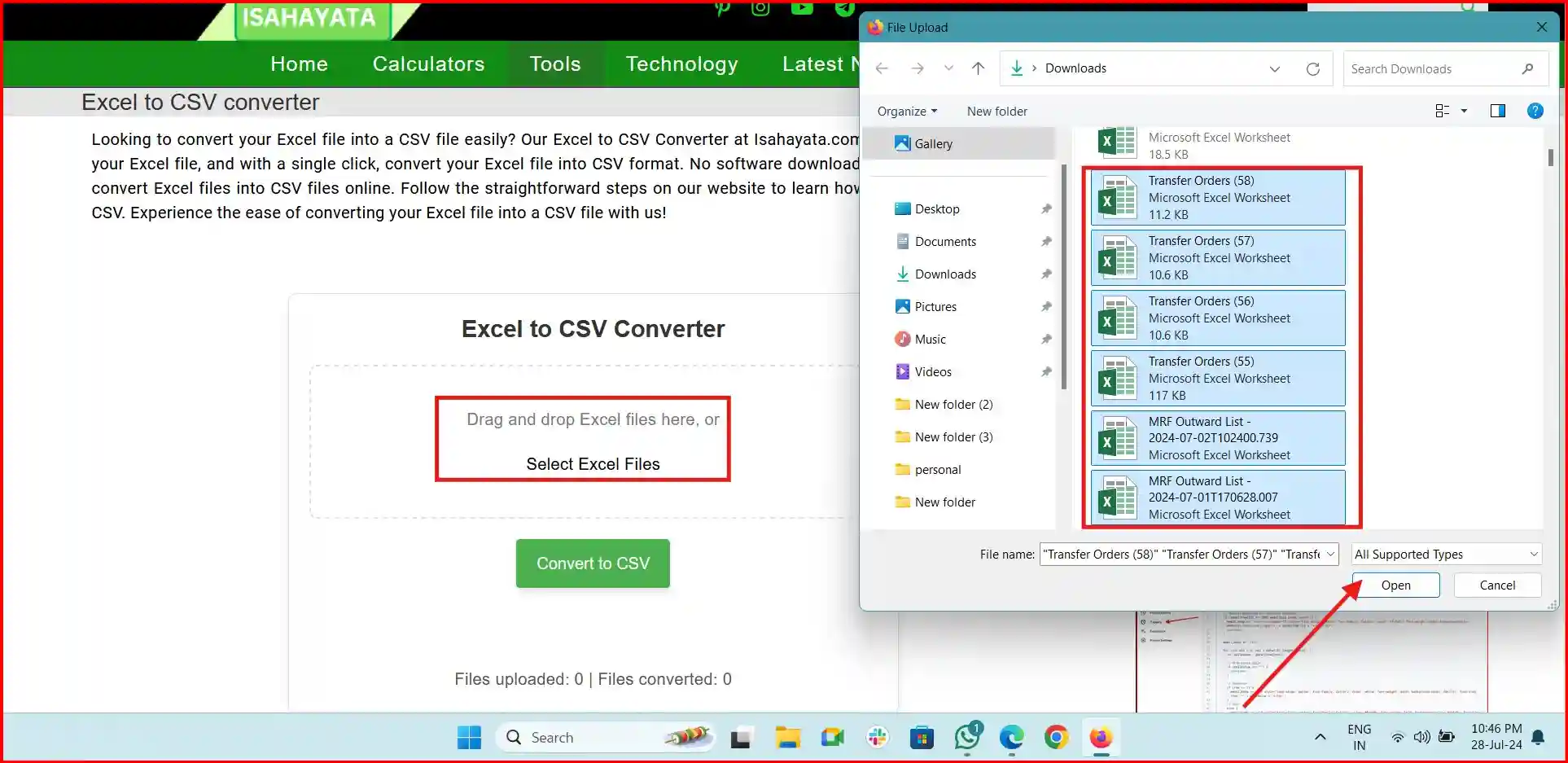The width and height of the screenshot is (1568, 763).
Task: Open Google Chrome from the taskbar
Action: [x=1055, y=738]
